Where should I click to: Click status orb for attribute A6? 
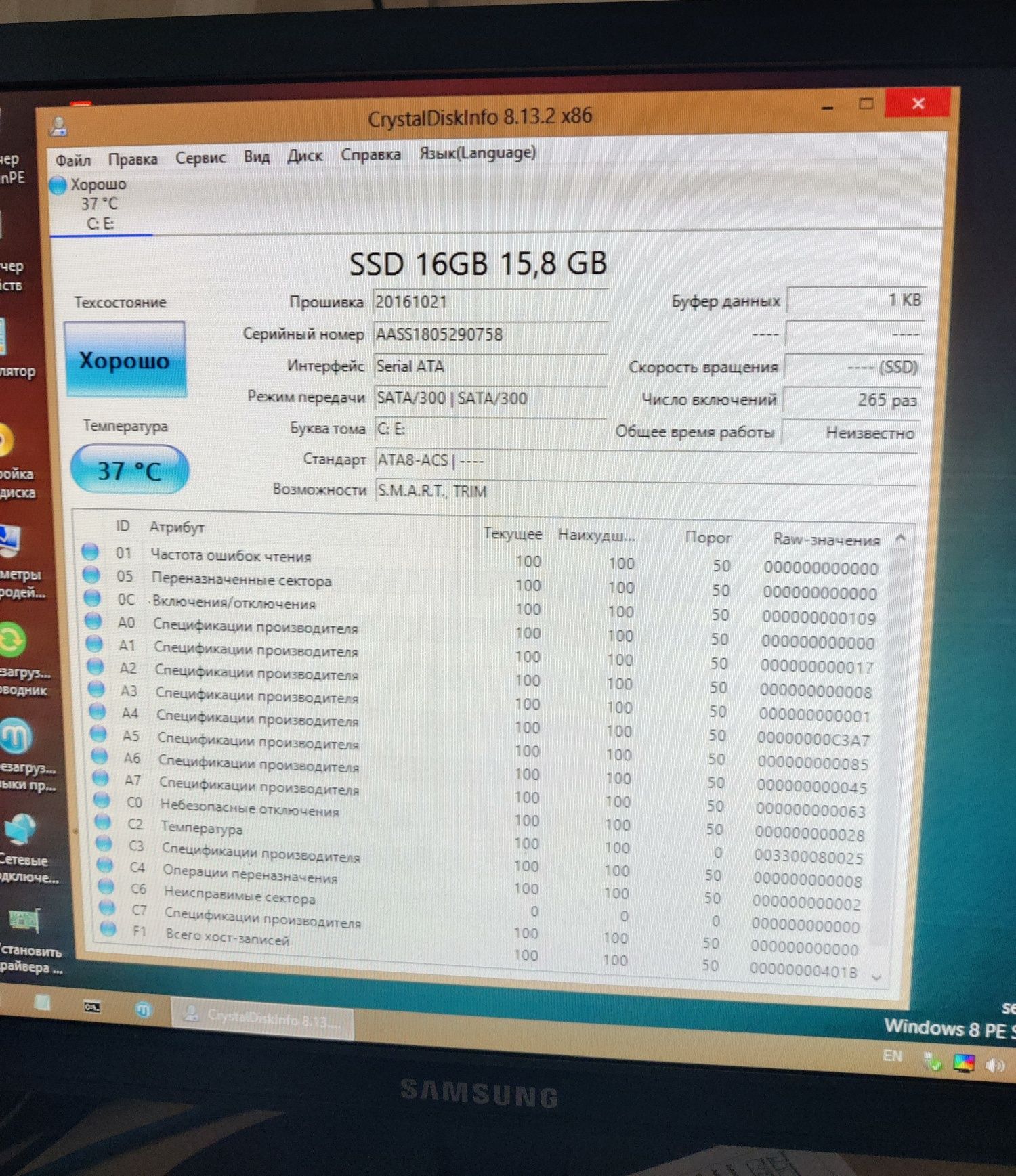pyautogui.click(x=100, y=756)
